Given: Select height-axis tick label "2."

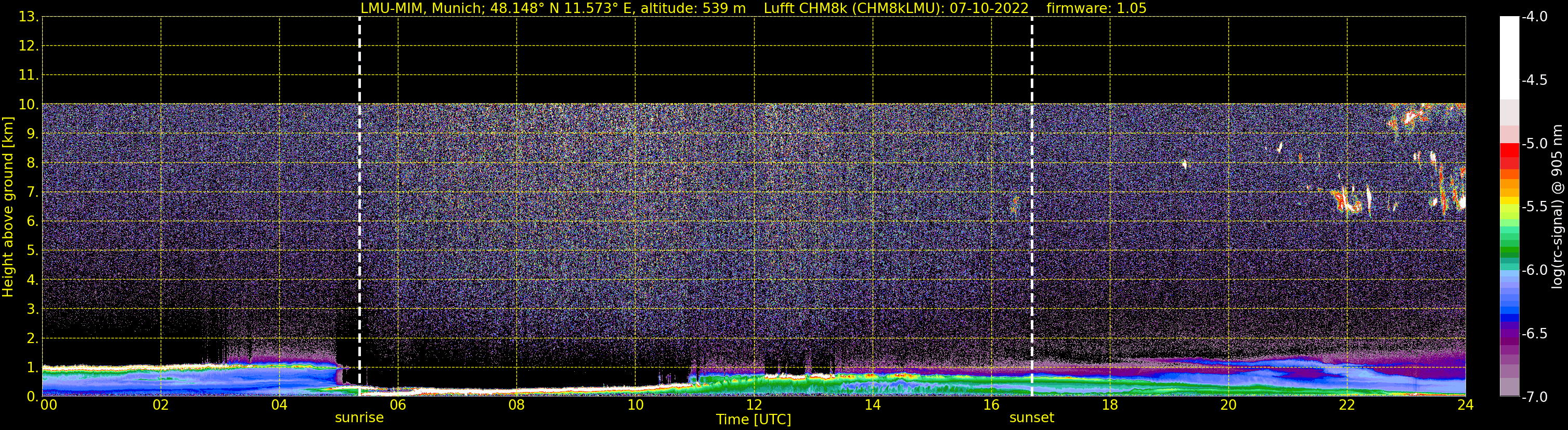Looking at the screenshot, I should pyautogui.click(x=32, y=338).
